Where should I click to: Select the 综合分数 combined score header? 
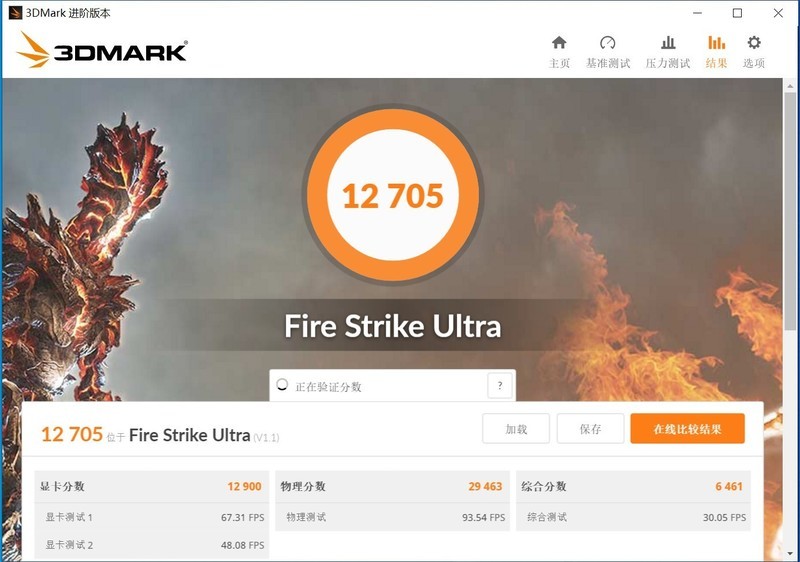click(x=633, y=487)
